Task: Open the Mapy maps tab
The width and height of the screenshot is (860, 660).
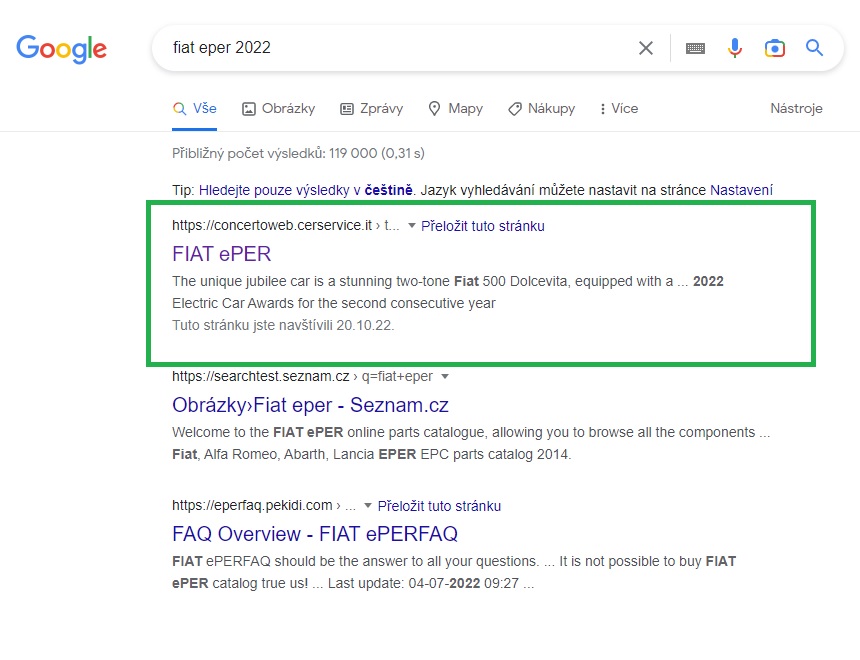Action: point(455,108)
